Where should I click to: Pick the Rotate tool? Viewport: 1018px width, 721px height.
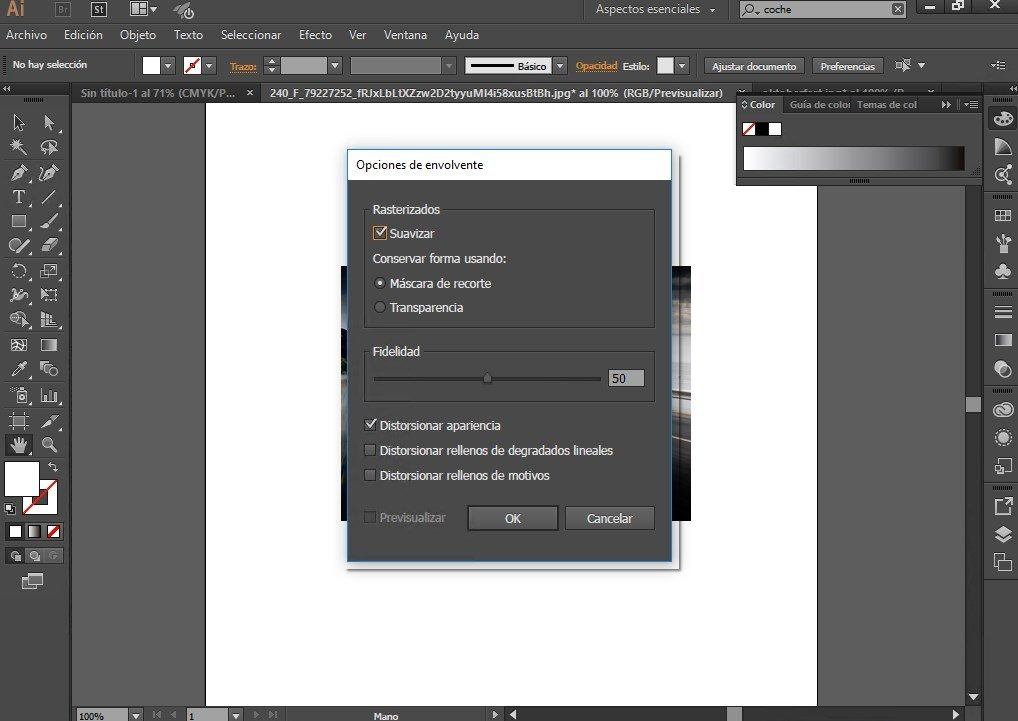pos(19,271)
